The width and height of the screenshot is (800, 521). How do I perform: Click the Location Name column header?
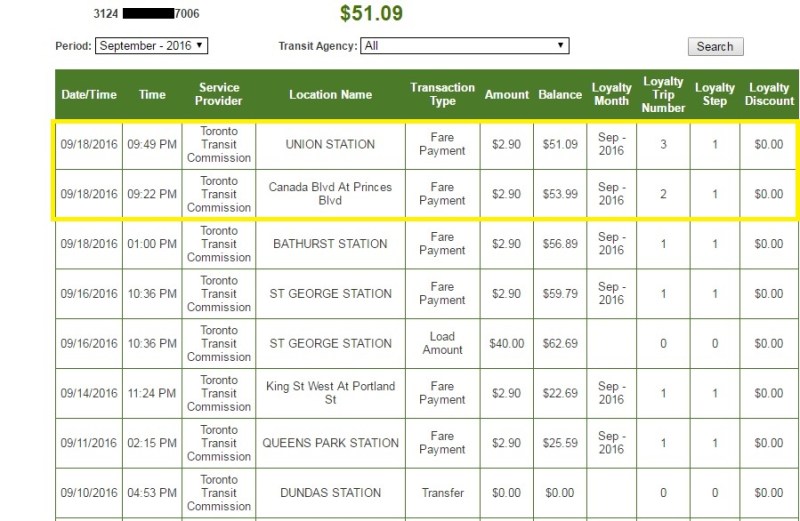(x=330, y=95)
